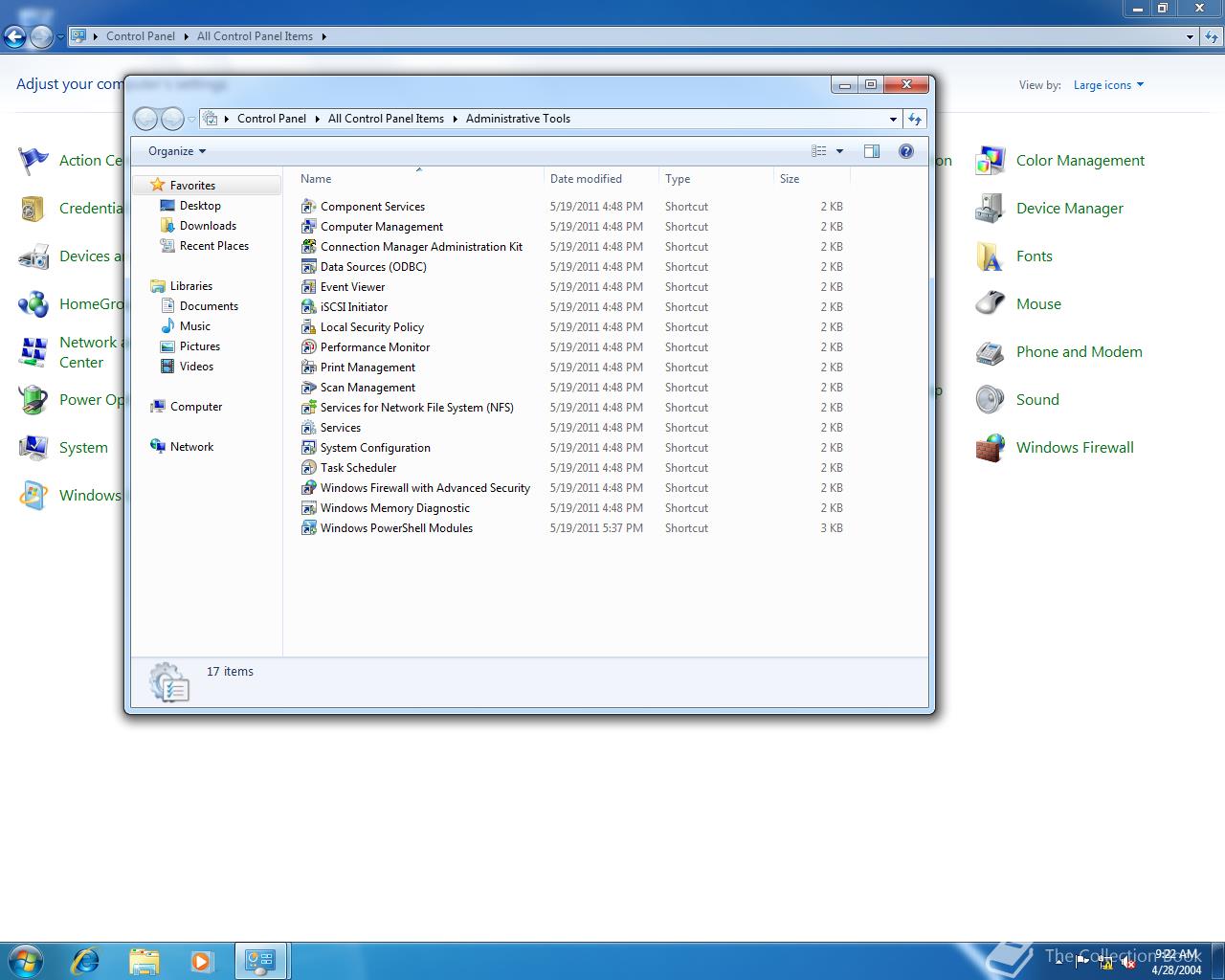Select Network in the navigation pane
Image resolution: width=1225 pixels, height=980 pixels.
pyautogui.click(x=191, y=447)
